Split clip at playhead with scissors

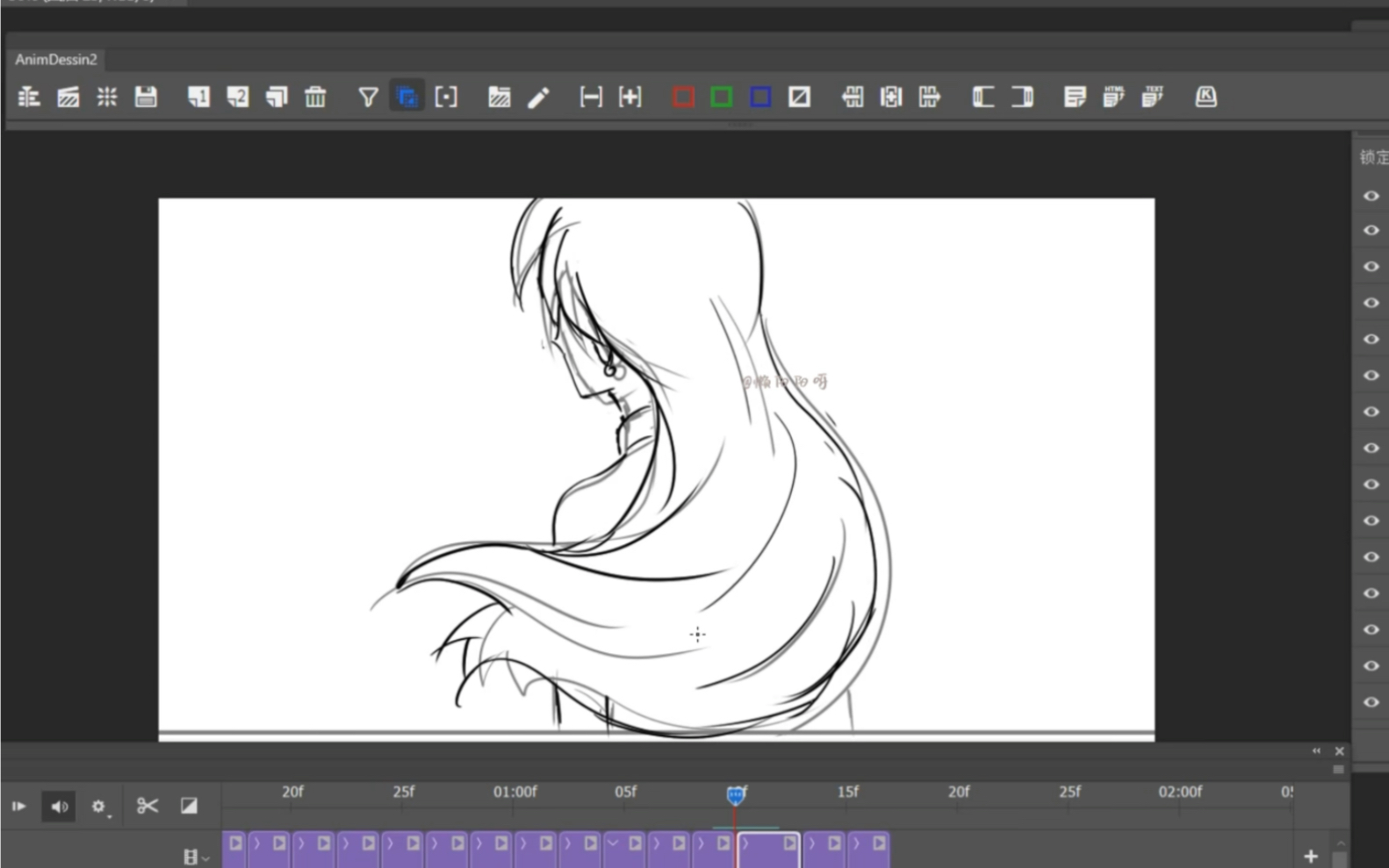pos(147,806)
